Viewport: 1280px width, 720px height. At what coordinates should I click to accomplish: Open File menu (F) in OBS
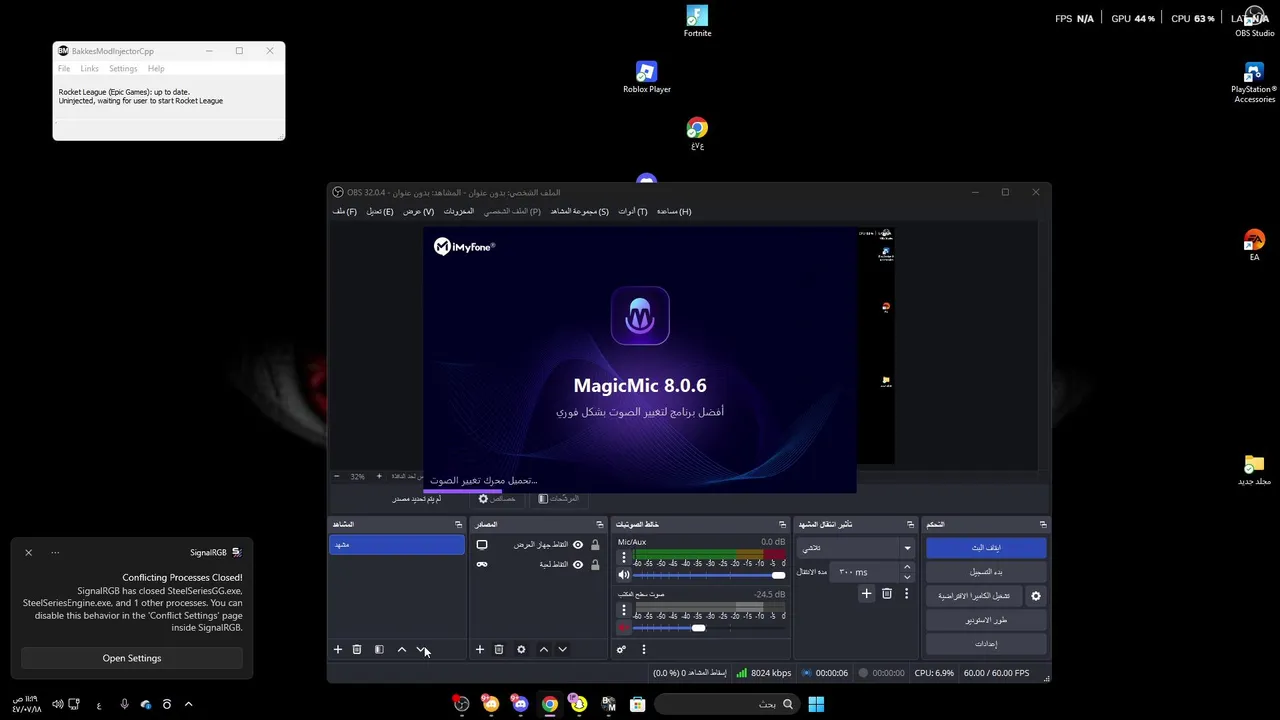click(345, 211)
